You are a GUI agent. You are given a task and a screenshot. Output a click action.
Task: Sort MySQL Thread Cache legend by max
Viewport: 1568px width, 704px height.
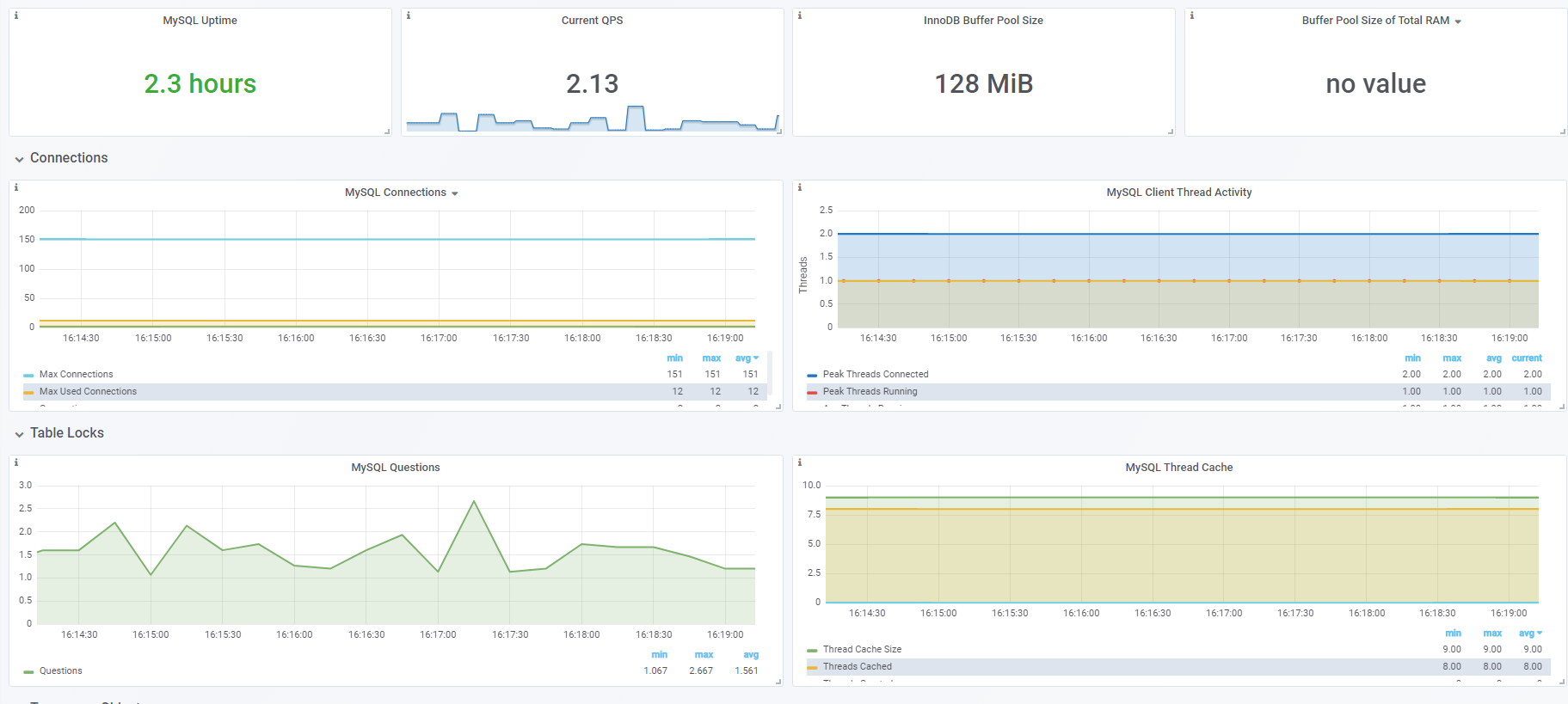[x=1492, y=634]
